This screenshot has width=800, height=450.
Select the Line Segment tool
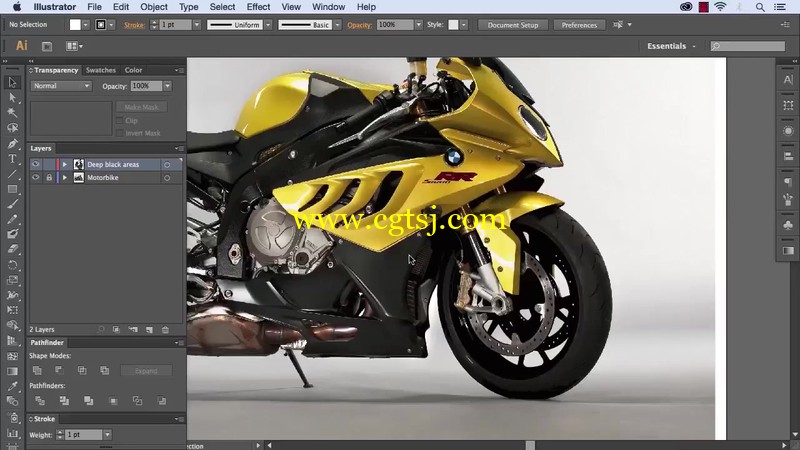tap(12, 174)
